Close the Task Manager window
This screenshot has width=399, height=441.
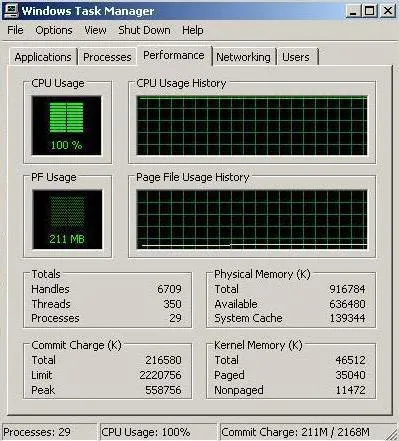coord(388,11)
